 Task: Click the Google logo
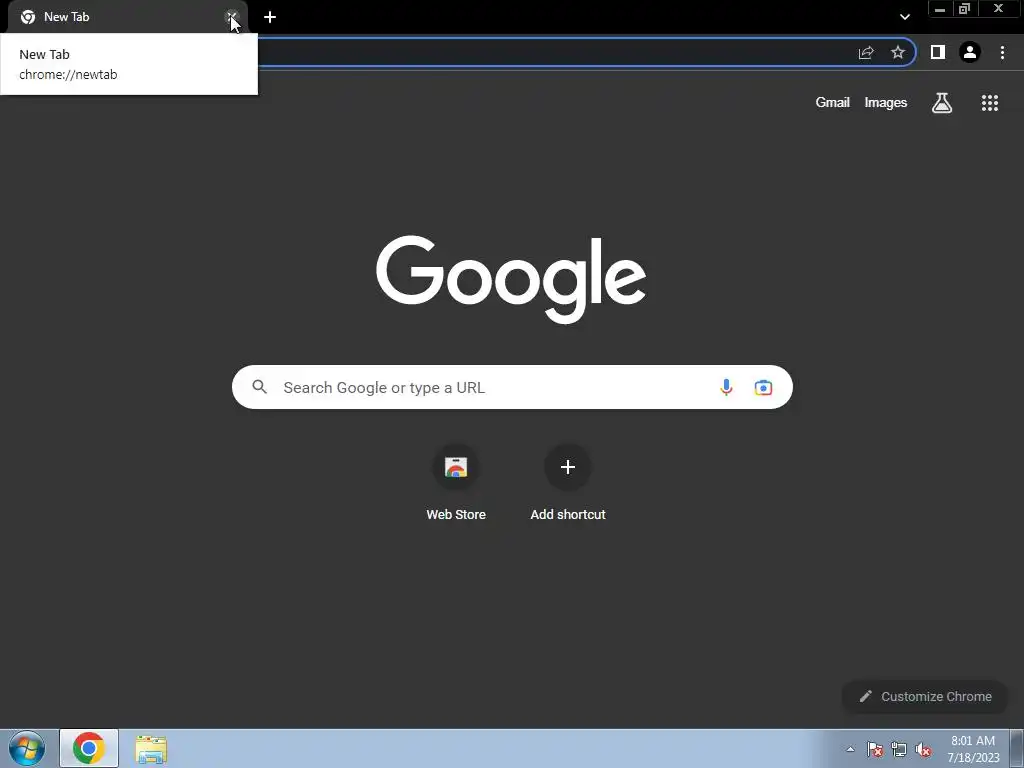point(511,280)
